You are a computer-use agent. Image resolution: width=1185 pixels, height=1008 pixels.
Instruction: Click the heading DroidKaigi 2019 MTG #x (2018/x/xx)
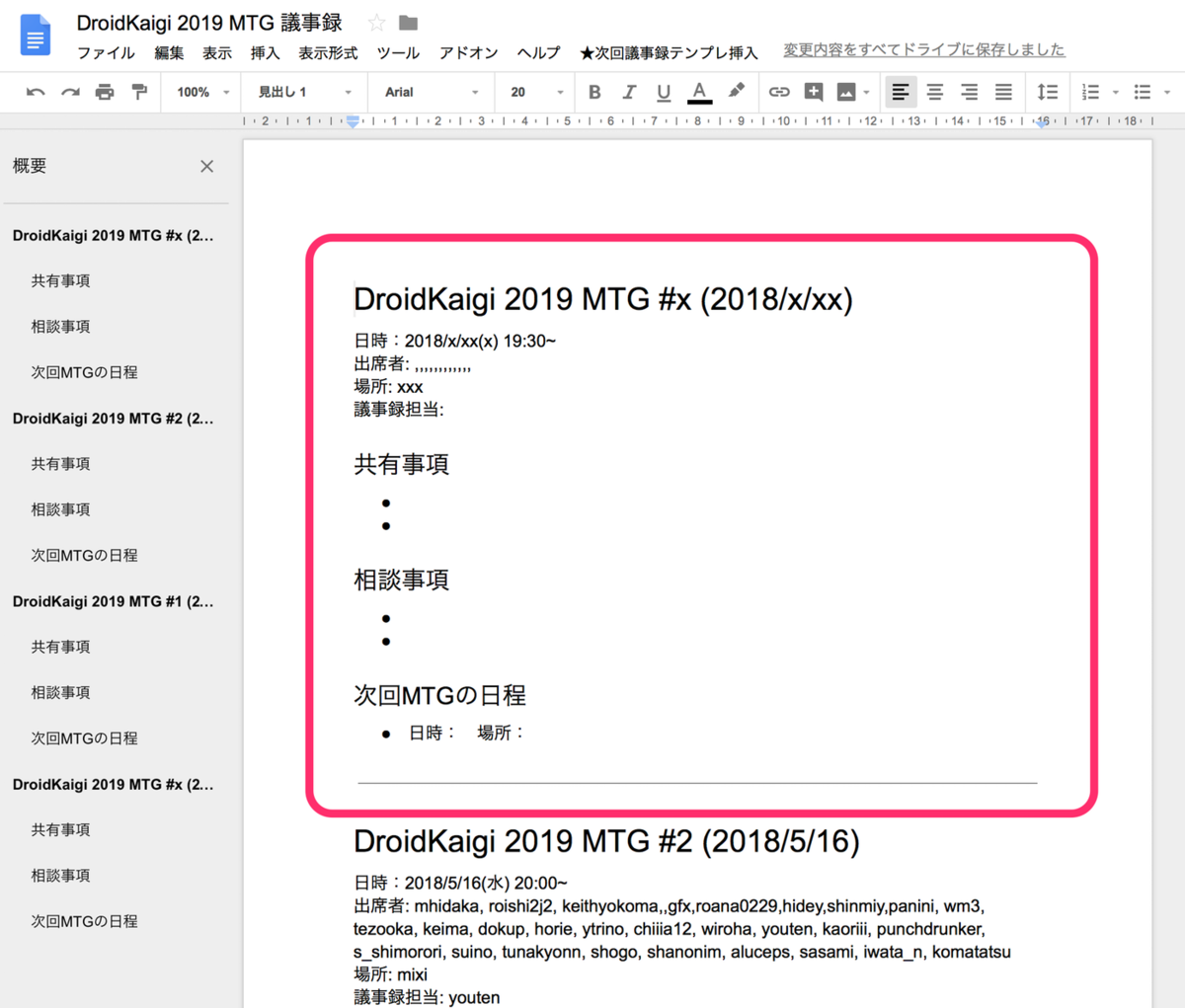[603, 298]
